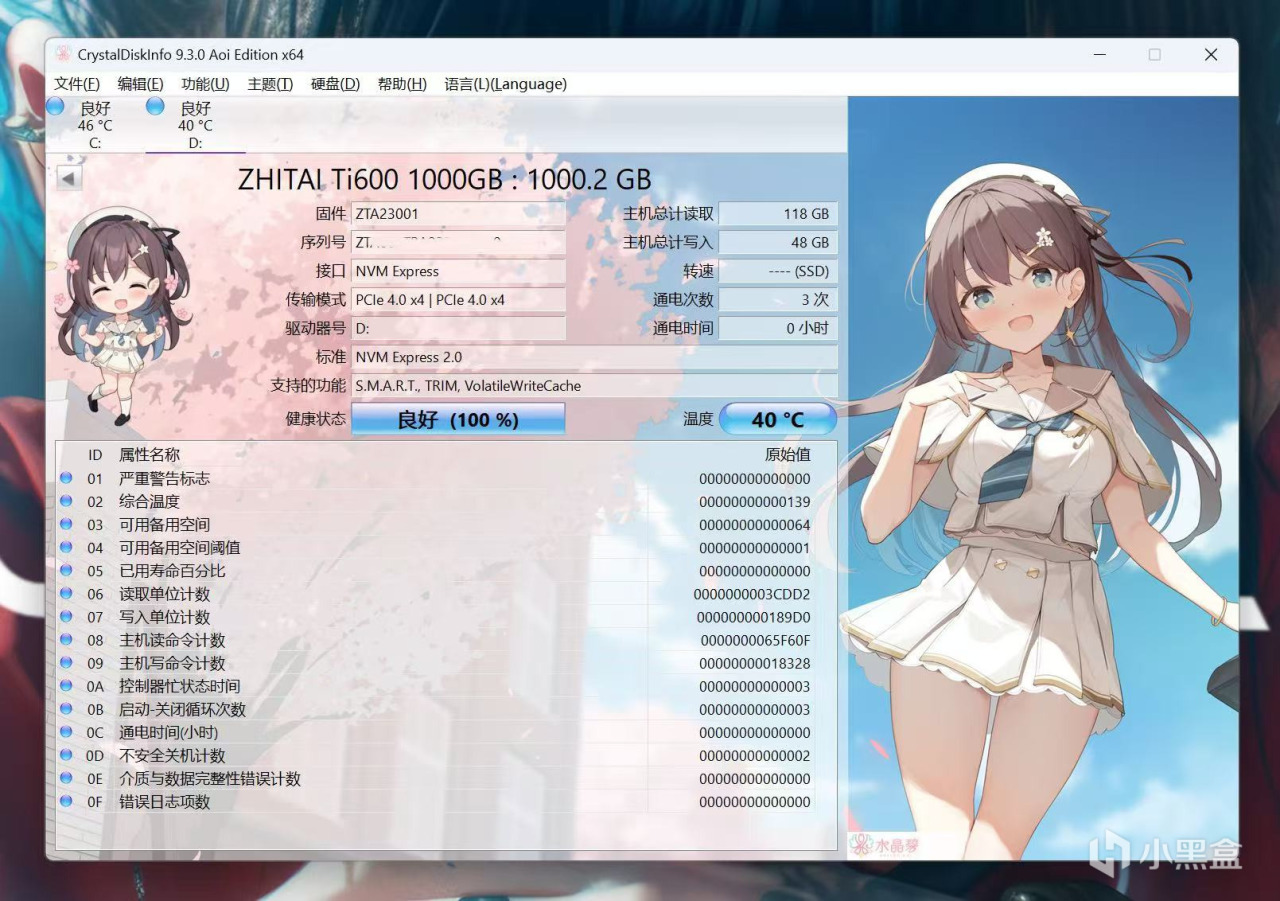
Task: Select the 主机读命令计数 attribute row
Action: pos(436,640)
